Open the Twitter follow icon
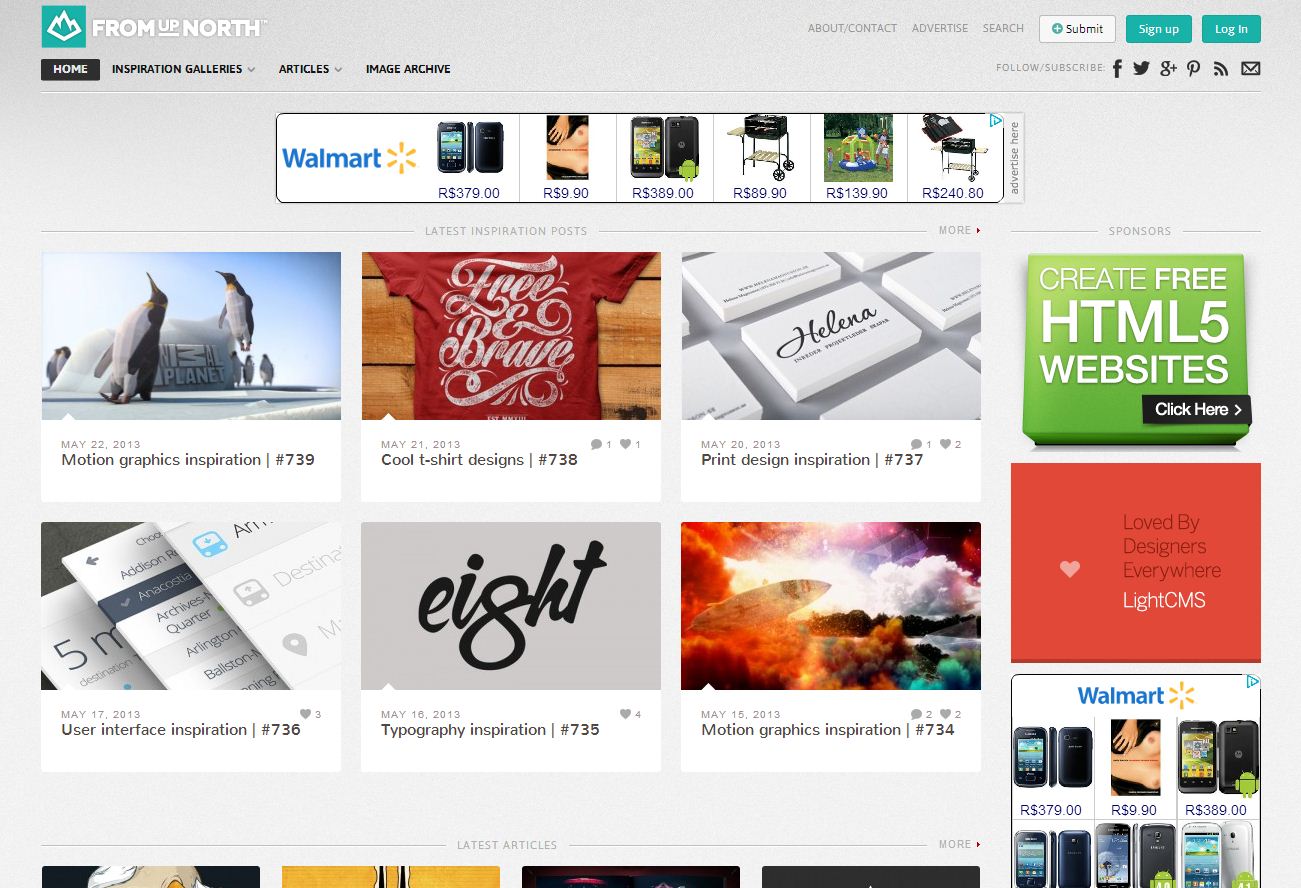This screenshot has width=1301, height=888. 1141,69
